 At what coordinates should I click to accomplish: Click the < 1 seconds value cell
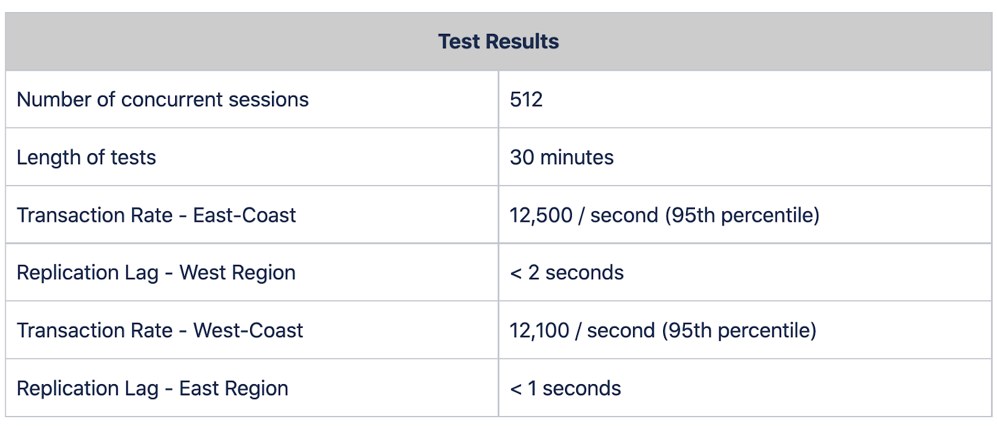click(x=565, y=388)
